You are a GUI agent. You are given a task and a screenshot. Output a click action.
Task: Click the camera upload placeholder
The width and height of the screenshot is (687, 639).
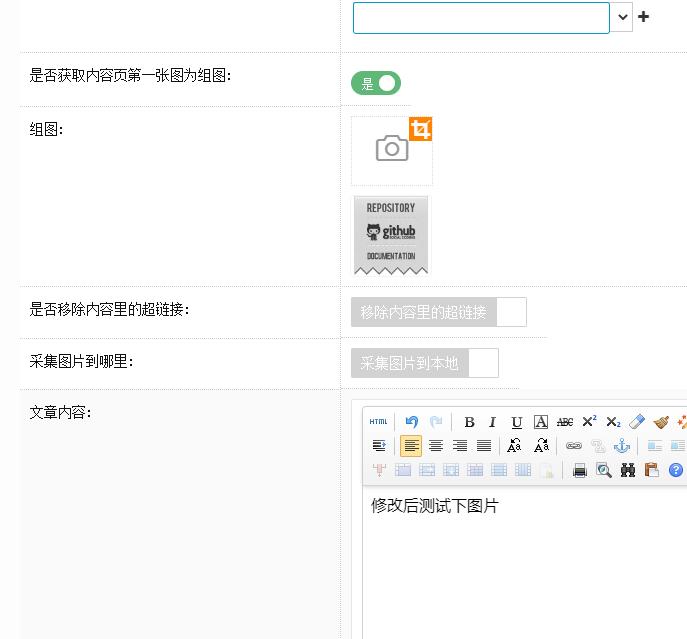[x=391, y=150]
